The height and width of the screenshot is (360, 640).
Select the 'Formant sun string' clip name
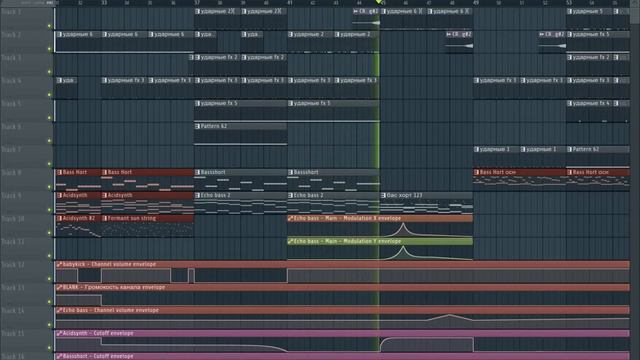coord(132,218)
